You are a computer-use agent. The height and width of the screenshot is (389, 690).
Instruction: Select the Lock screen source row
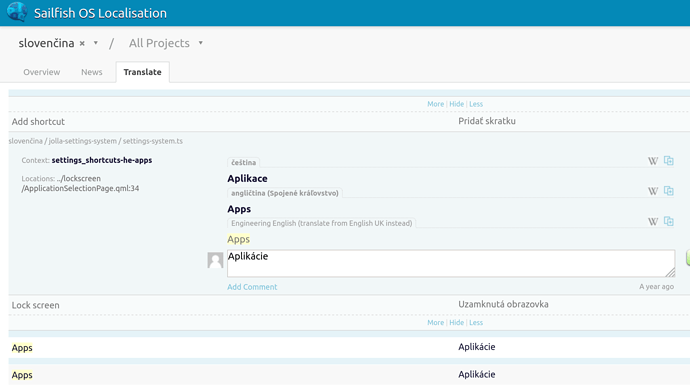pos(36,305)
